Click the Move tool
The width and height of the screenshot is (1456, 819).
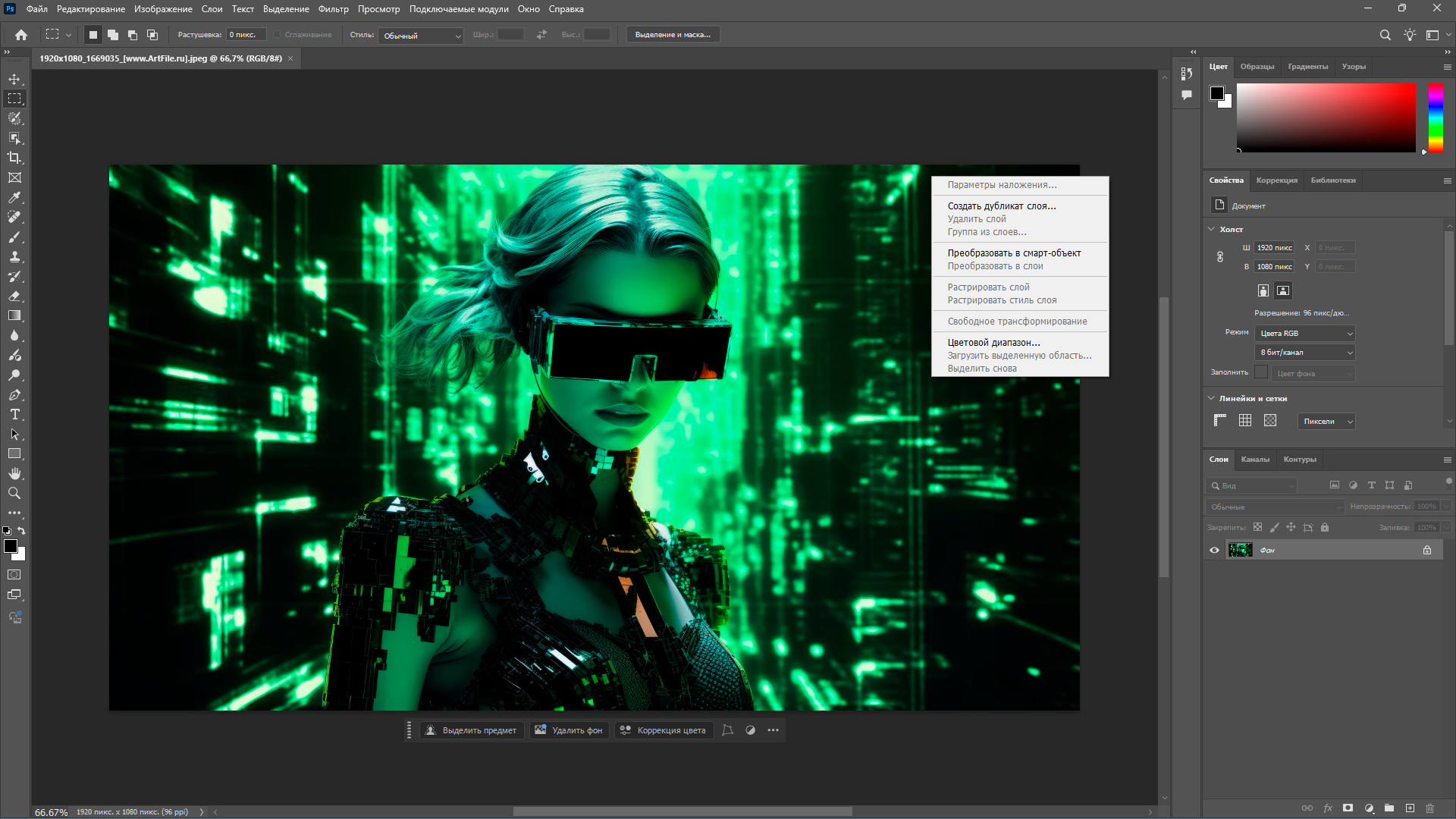click(14, 79)
